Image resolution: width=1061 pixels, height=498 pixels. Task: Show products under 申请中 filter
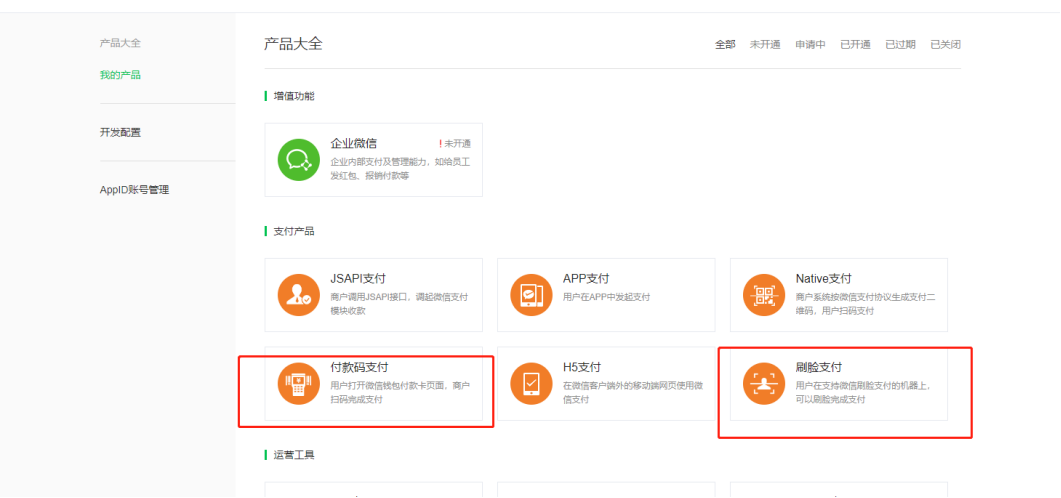(x=810, y=45)
